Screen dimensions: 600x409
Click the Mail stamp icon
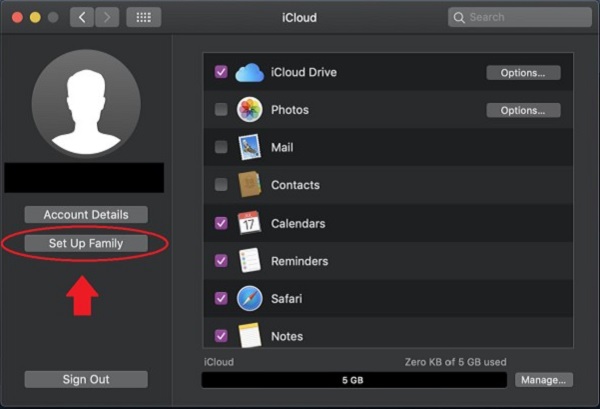tap(249, 147)
